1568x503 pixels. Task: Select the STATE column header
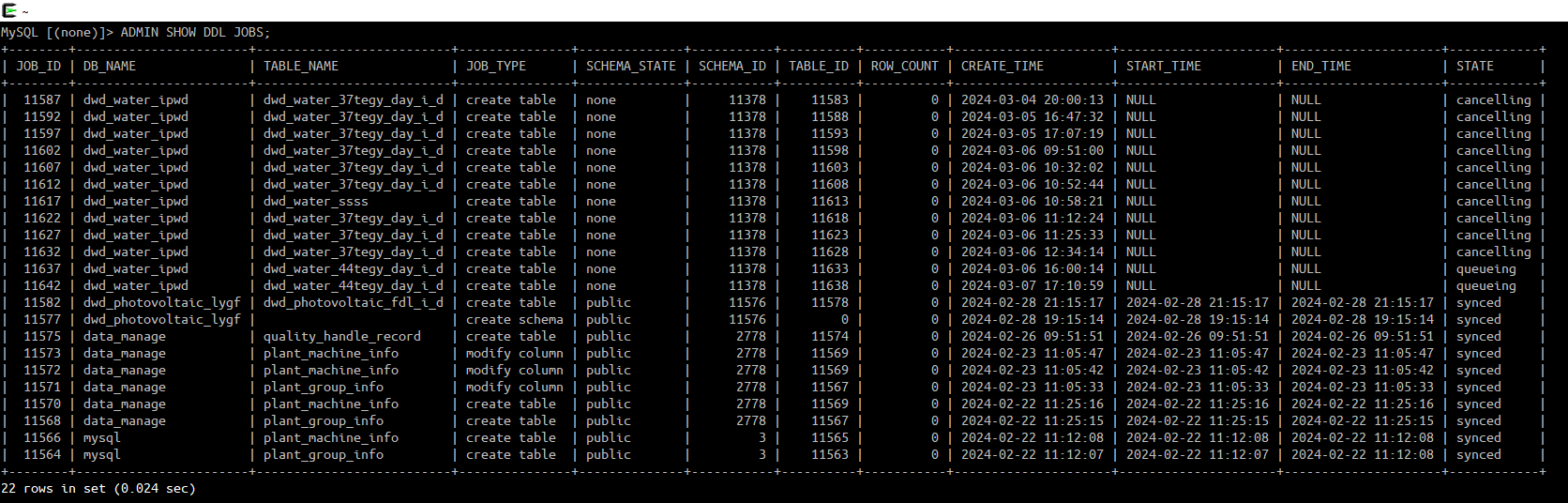pos(1475,67)
